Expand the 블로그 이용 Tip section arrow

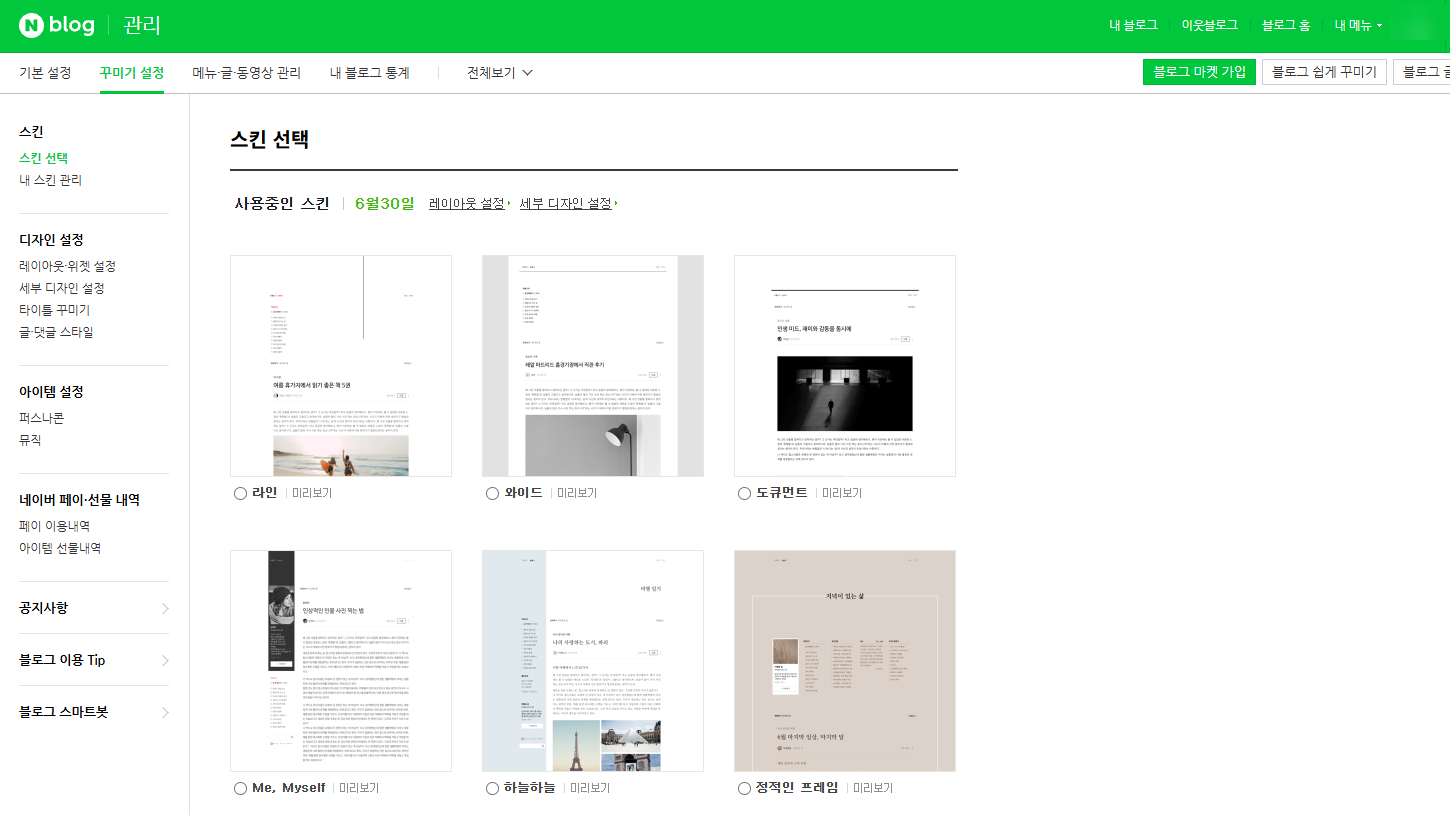(165, 660)
